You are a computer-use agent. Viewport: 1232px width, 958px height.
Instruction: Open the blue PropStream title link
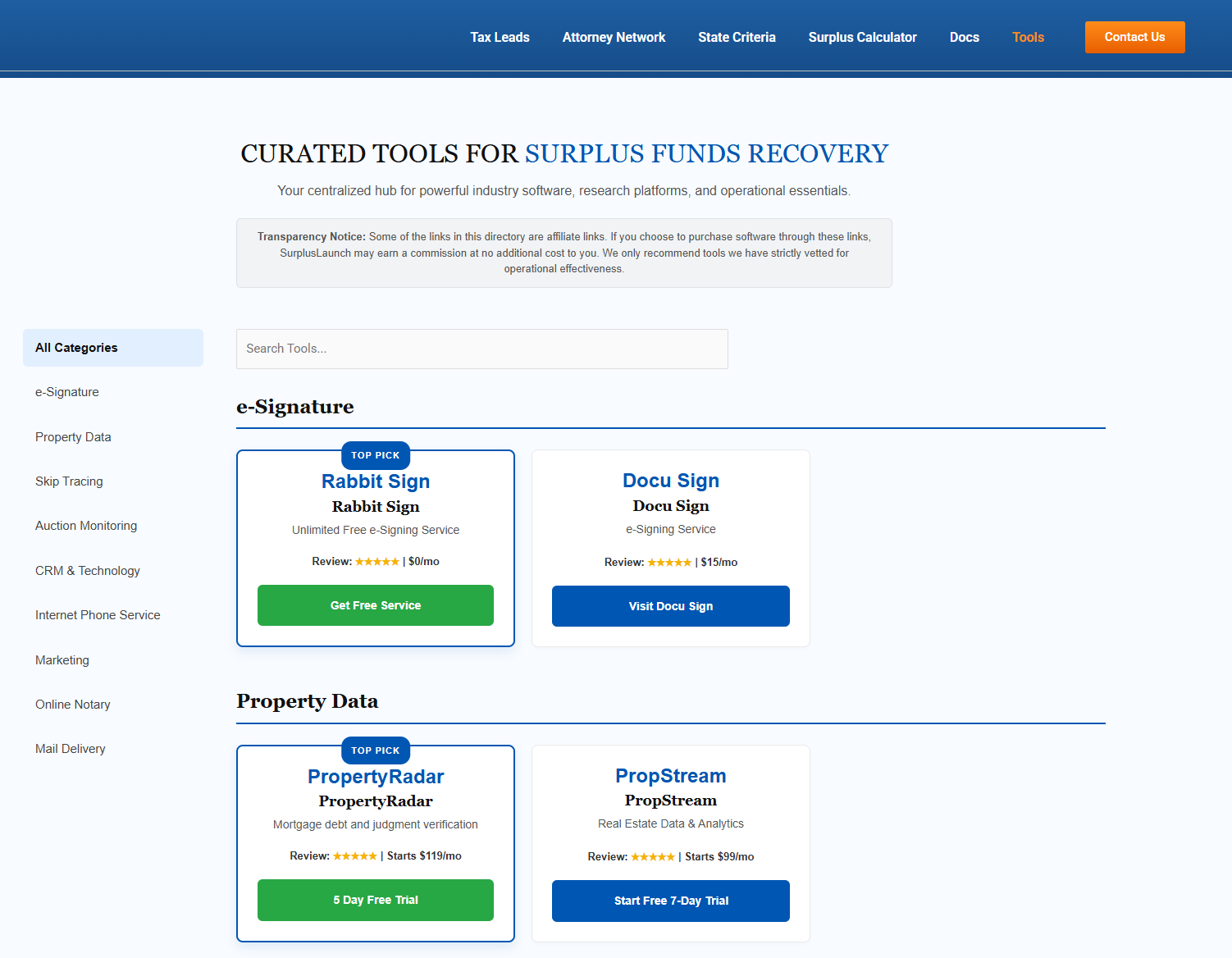(x=671, y=776)
